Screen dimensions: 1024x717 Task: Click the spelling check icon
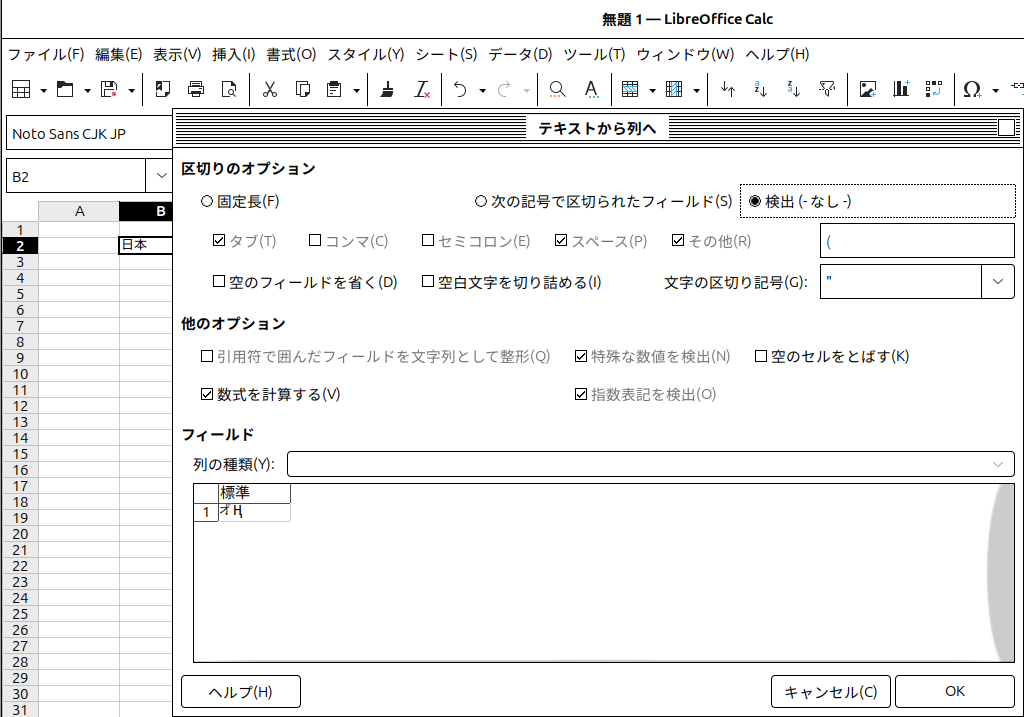click(x=591, y=89)
